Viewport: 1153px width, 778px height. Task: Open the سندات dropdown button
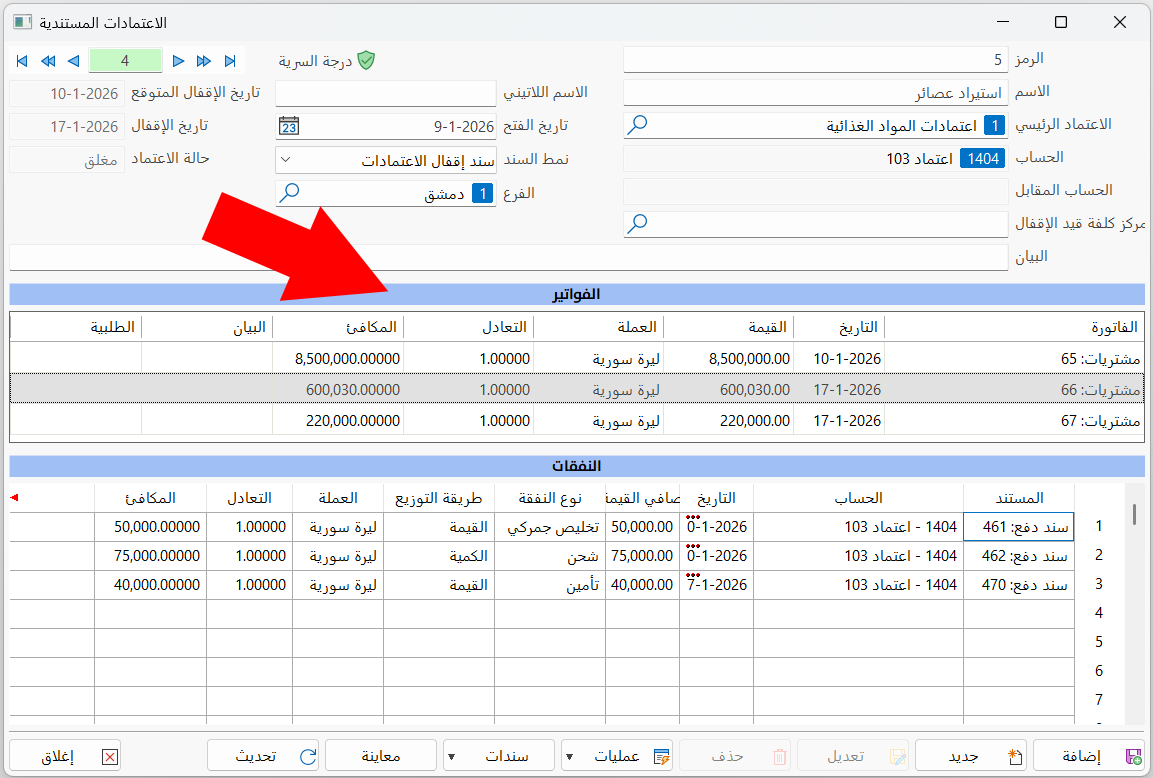point(498,756)
